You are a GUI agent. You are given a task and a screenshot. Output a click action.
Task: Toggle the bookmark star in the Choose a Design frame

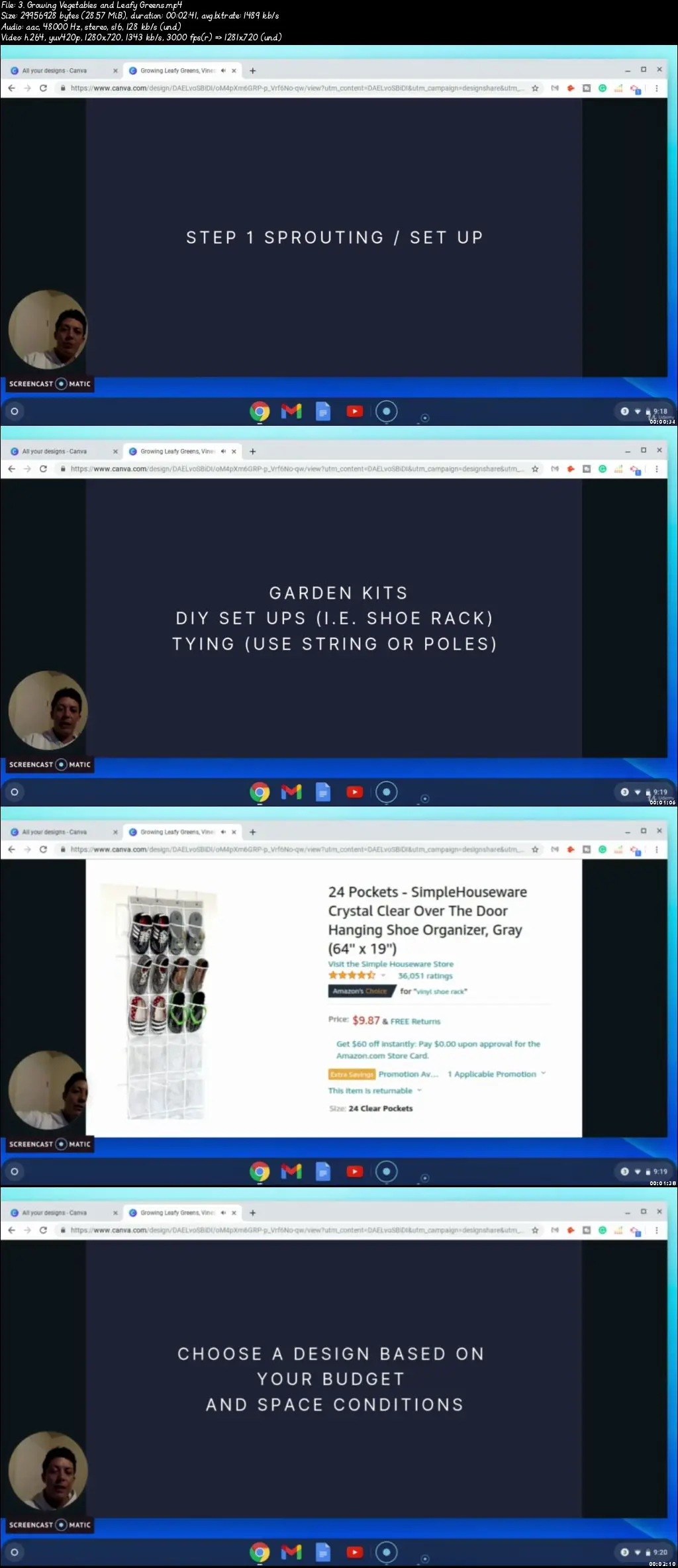[535, 1230]
